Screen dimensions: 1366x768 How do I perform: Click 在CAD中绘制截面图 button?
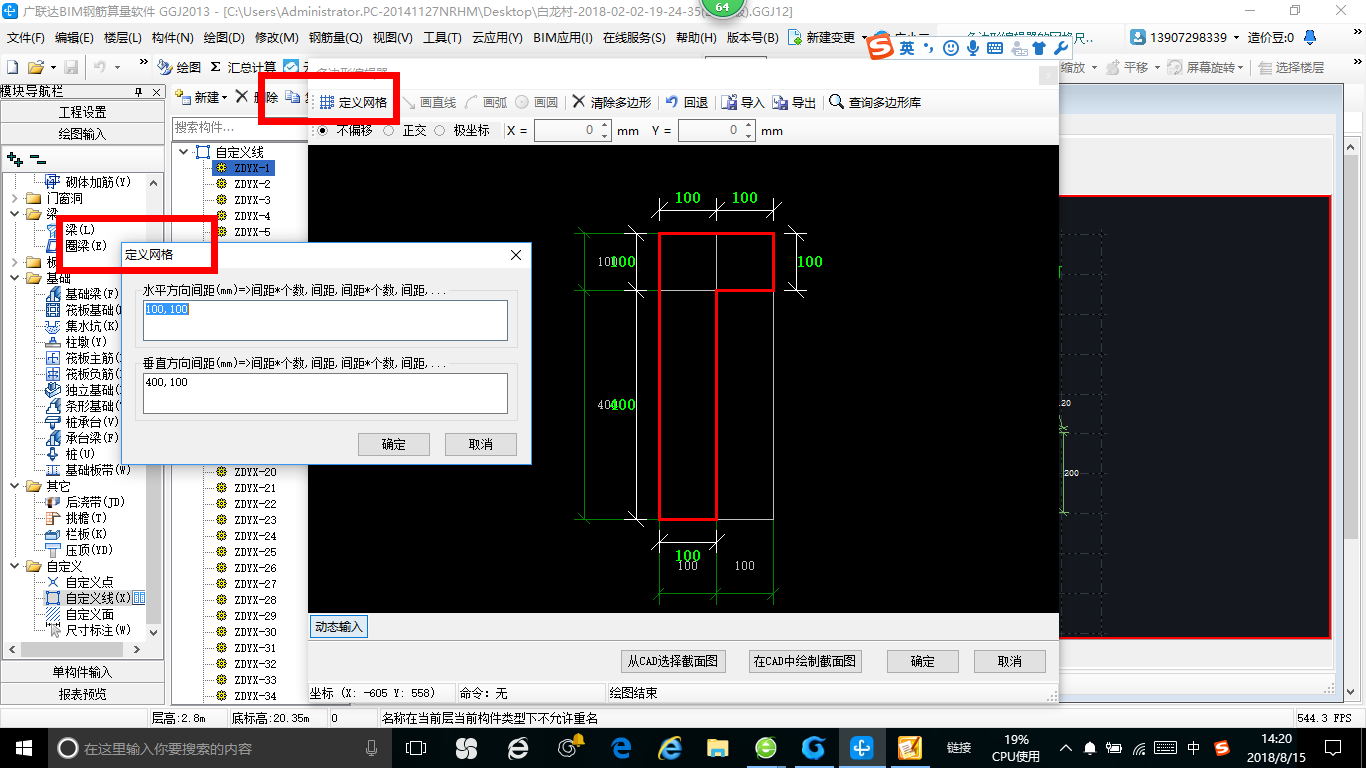(805, 661)
